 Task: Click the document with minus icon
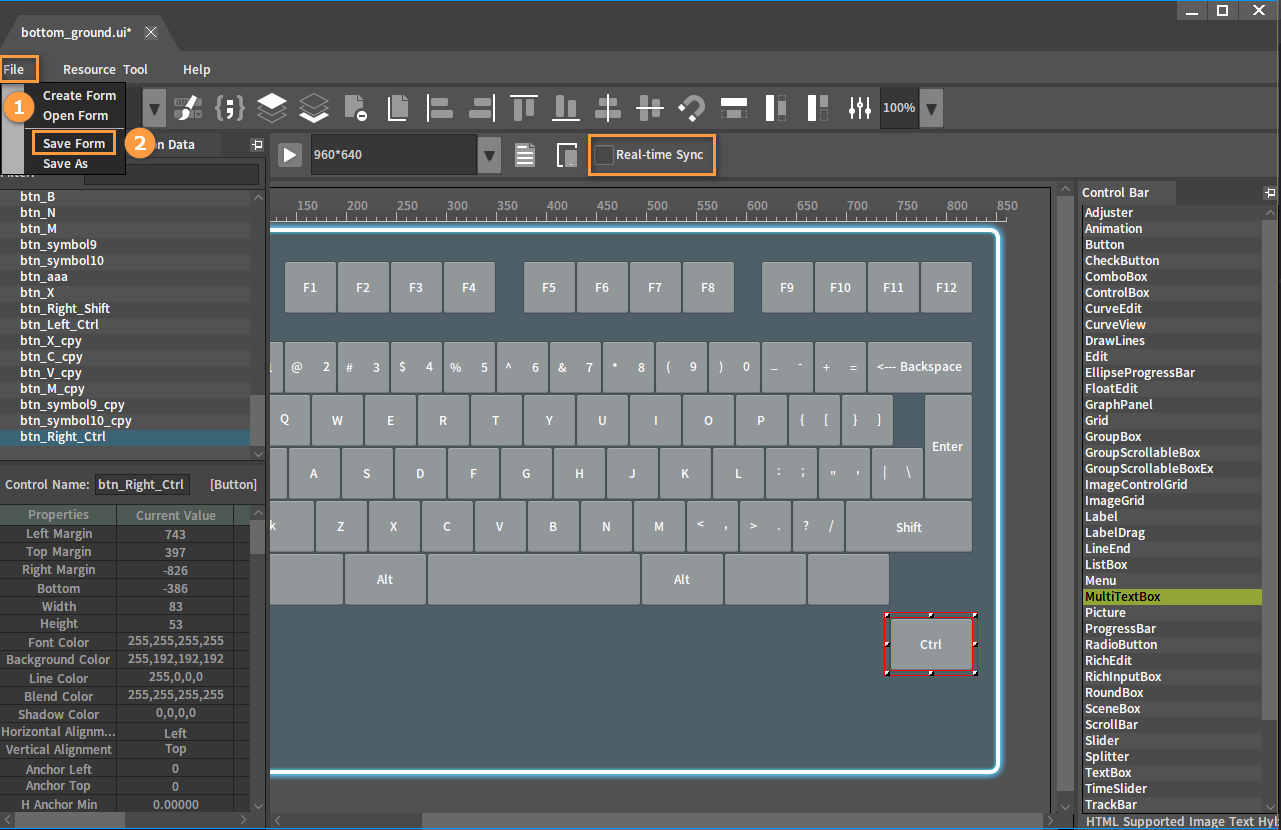coord(356,107)
